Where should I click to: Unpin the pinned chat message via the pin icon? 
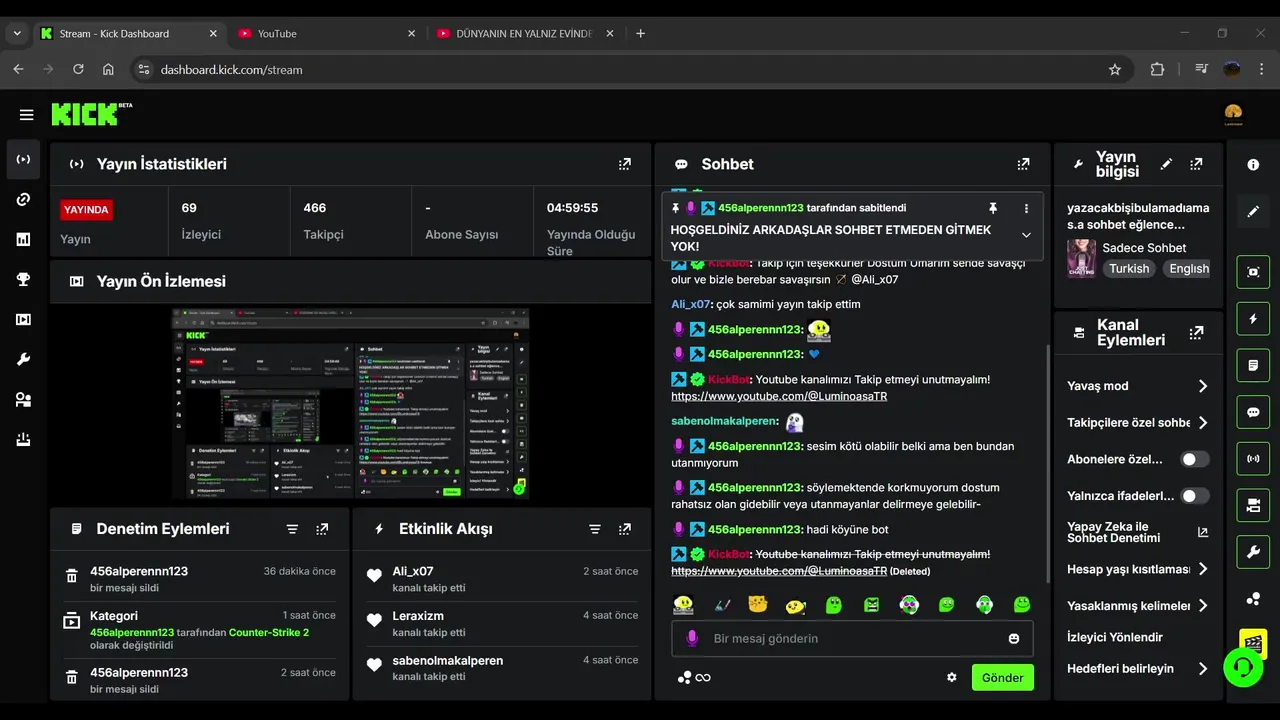click(993, 208)
